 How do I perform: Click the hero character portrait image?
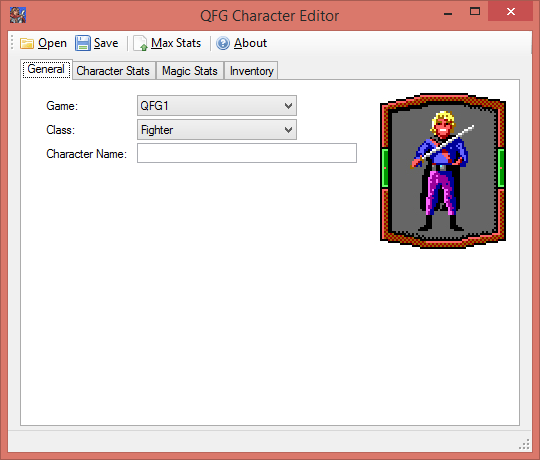(443, 170)
